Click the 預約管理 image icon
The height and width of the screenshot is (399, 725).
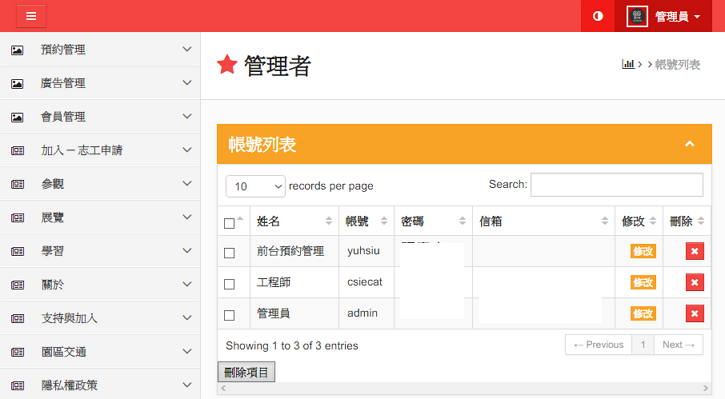[17, 50]
